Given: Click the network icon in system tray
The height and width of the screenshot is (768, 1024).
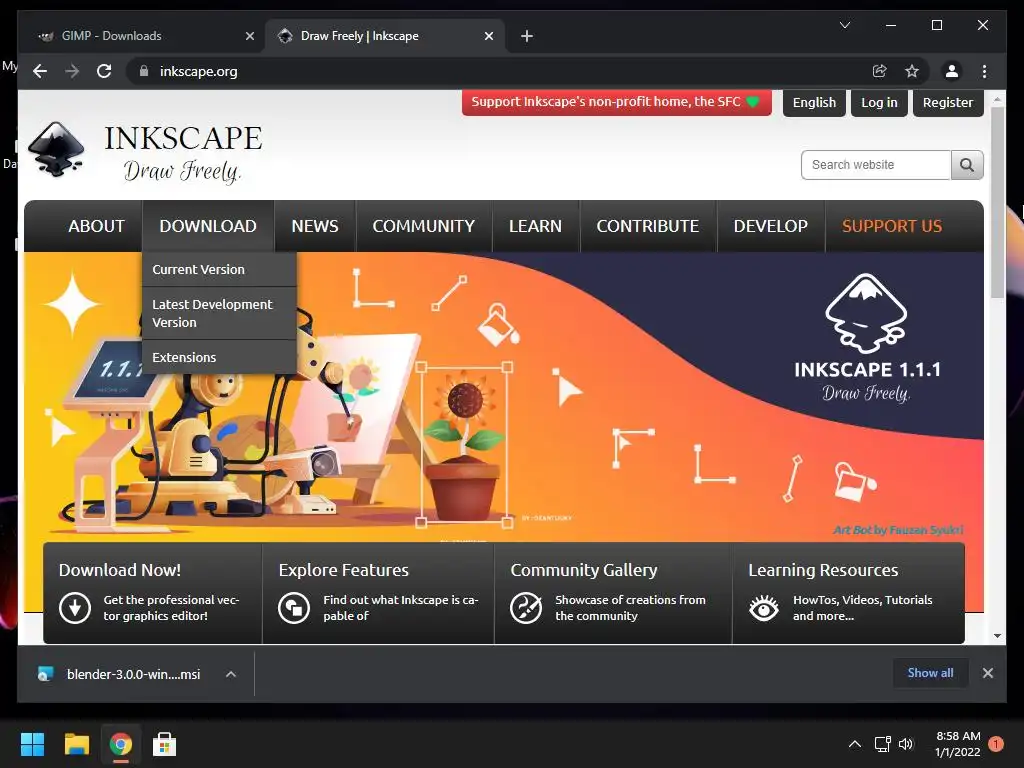Looking at the screenshot, I should [x=882, y=744].
